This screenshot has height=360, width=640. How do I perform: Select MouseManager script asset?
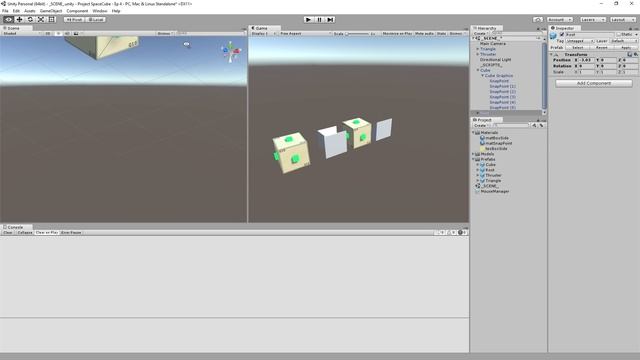coord(492,191)
